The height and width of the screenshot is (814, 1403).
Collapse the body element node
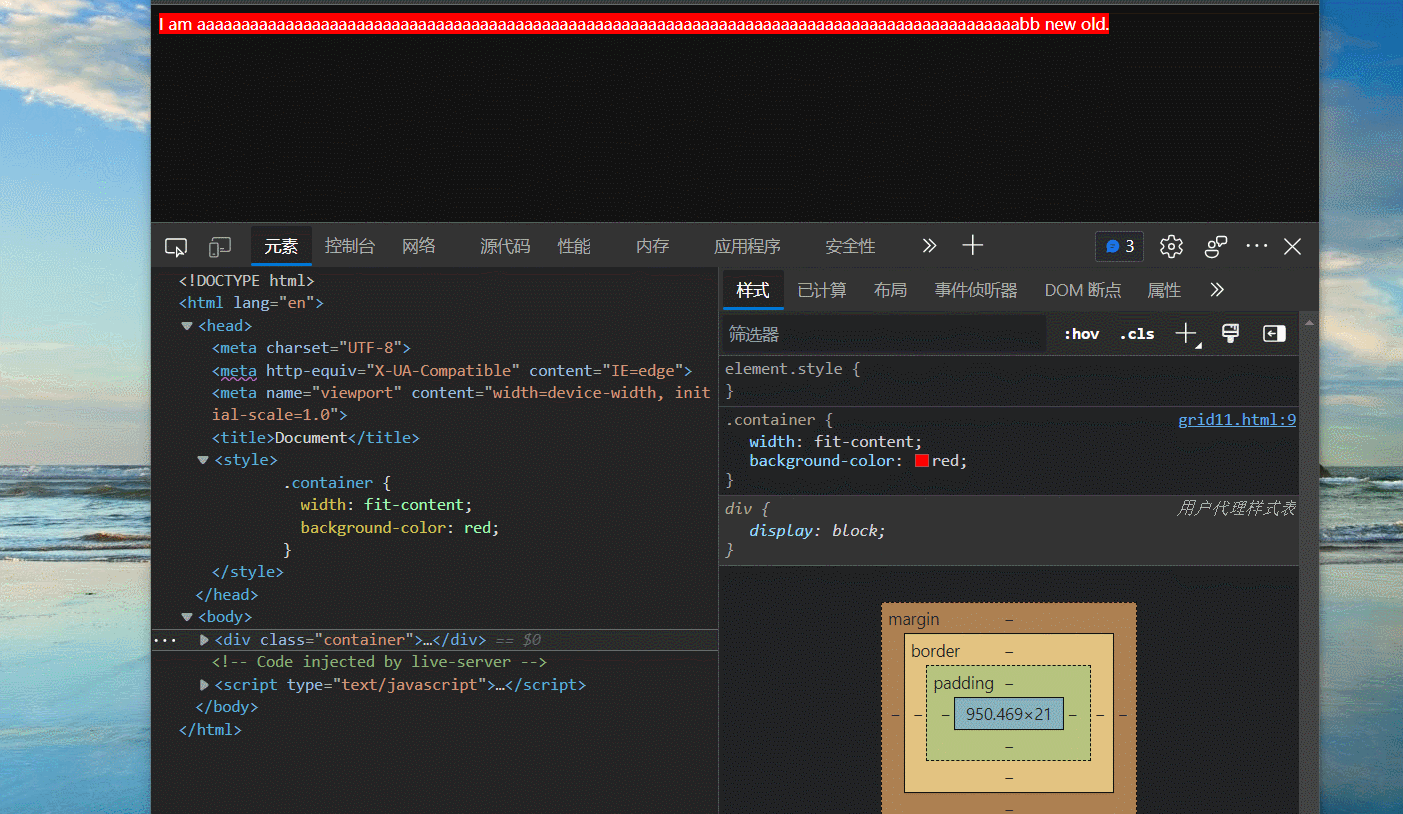187,617
